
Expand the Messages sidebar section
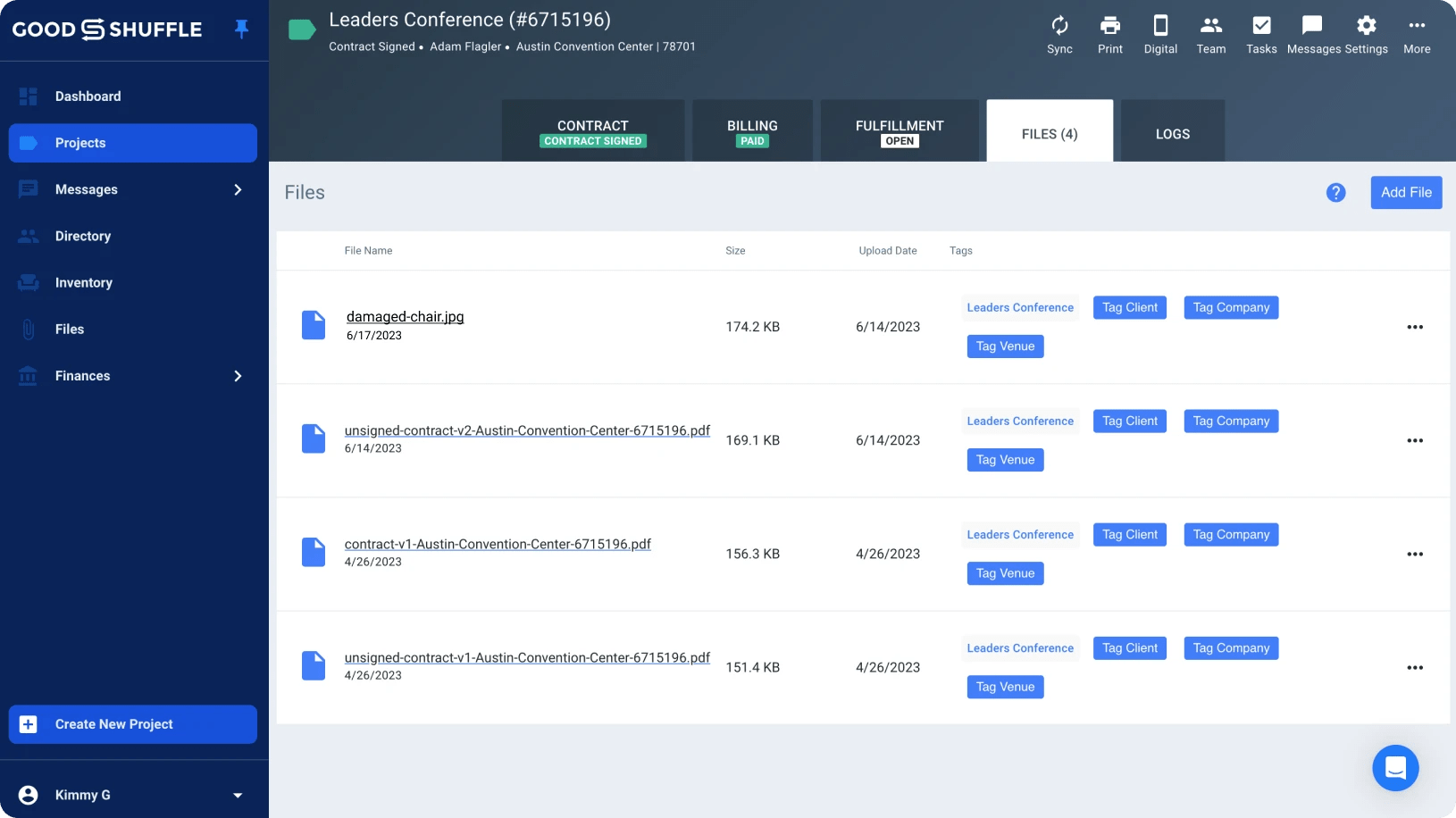(x=236, y=189)
